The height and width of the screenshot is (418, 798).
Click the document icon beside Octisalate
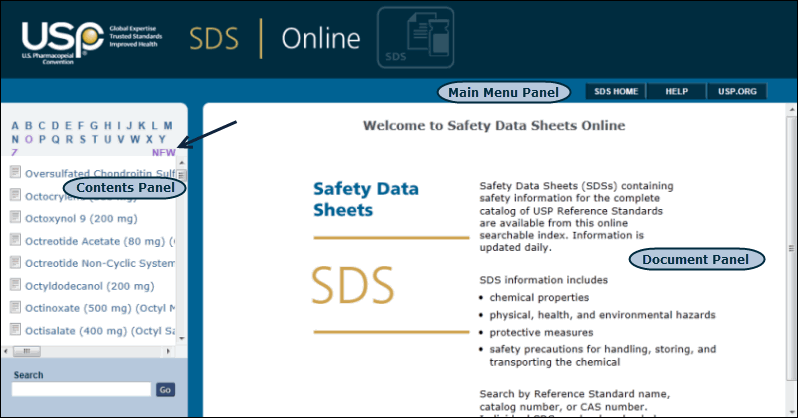click(x=15, y=329)
